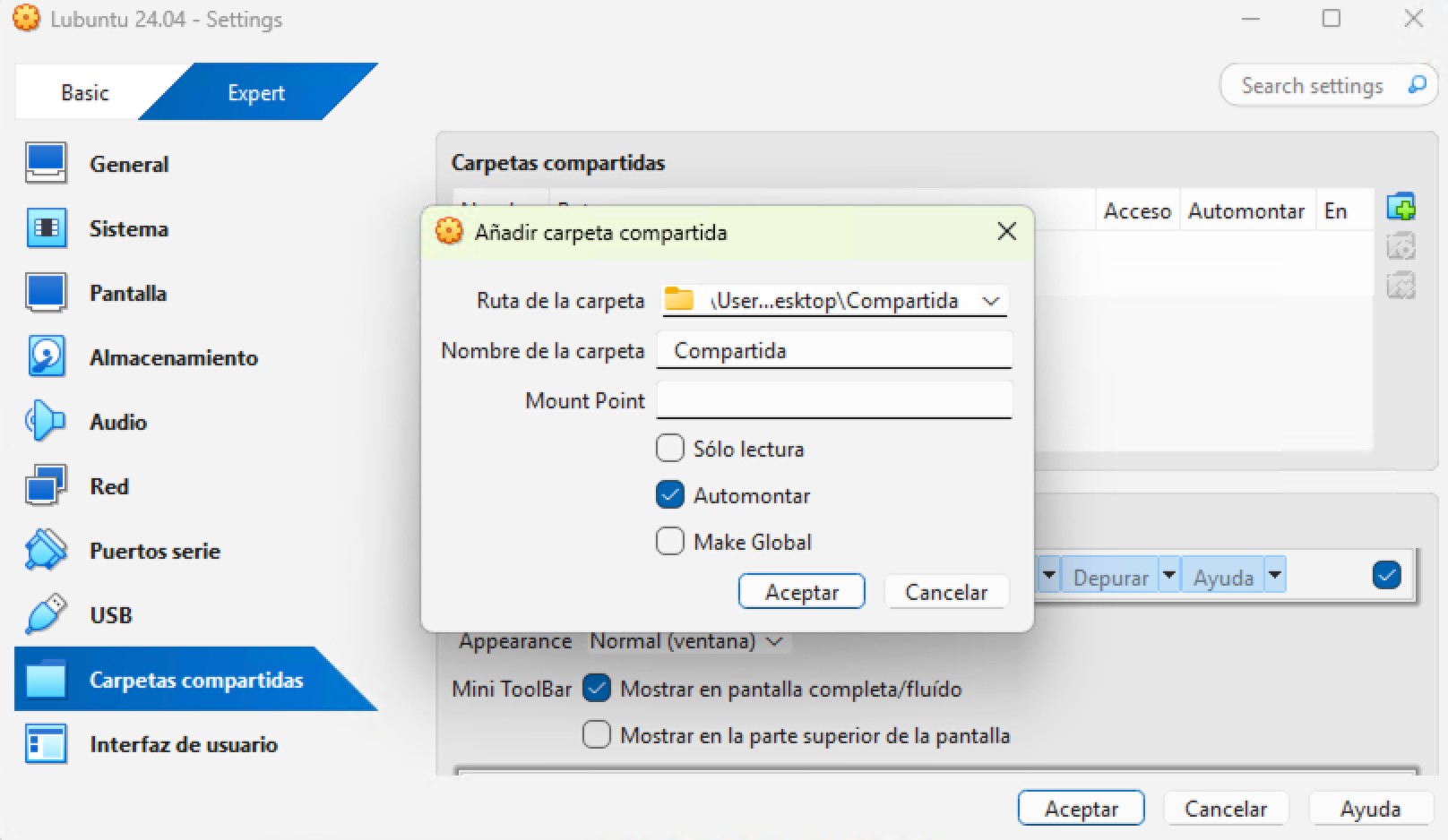
Task: Select Carpetas compartidas in the sidebar
Action: click(x=195, y=680)
